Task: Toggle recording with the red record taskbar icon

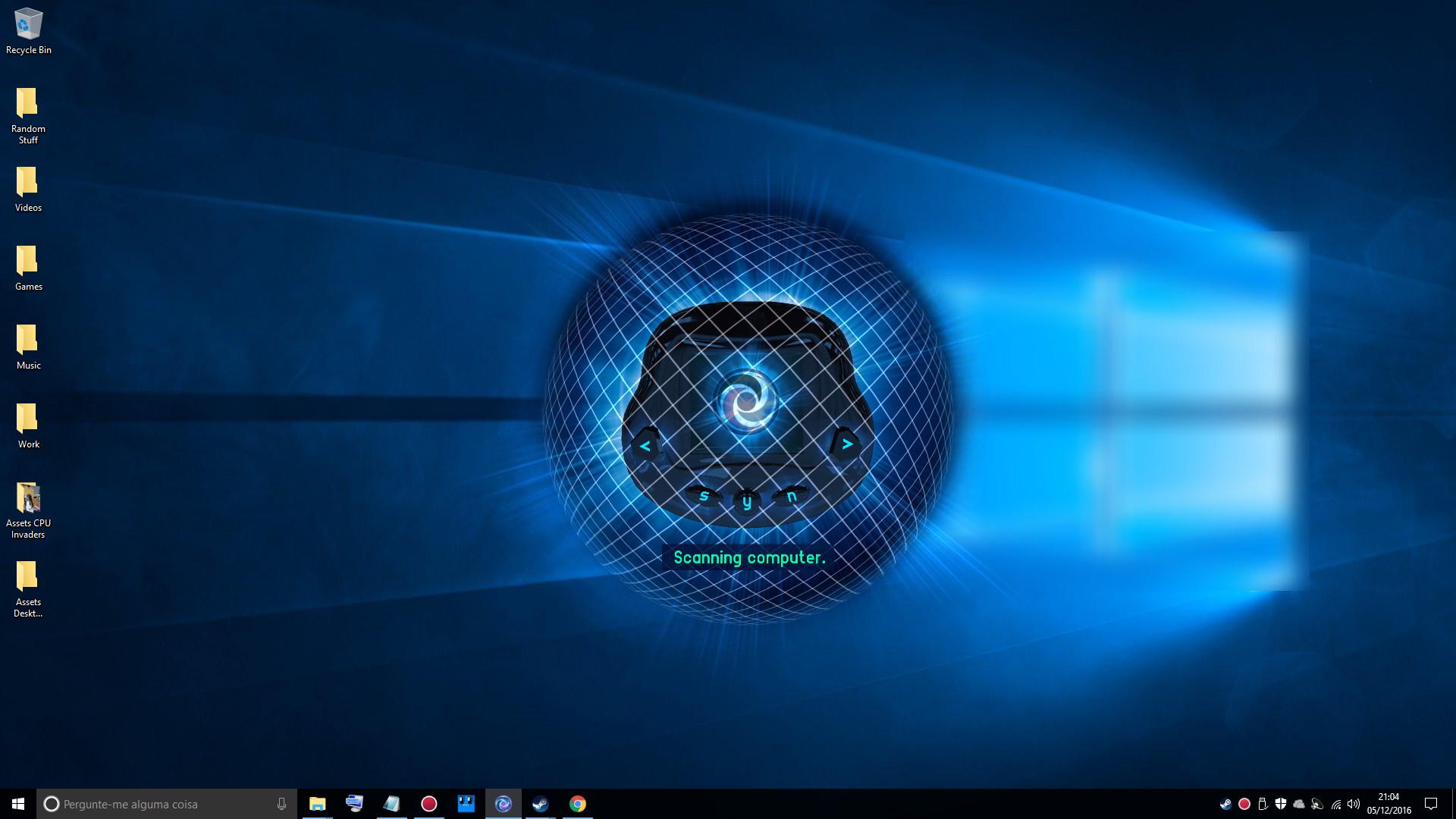Action: (x=429, y=804)
